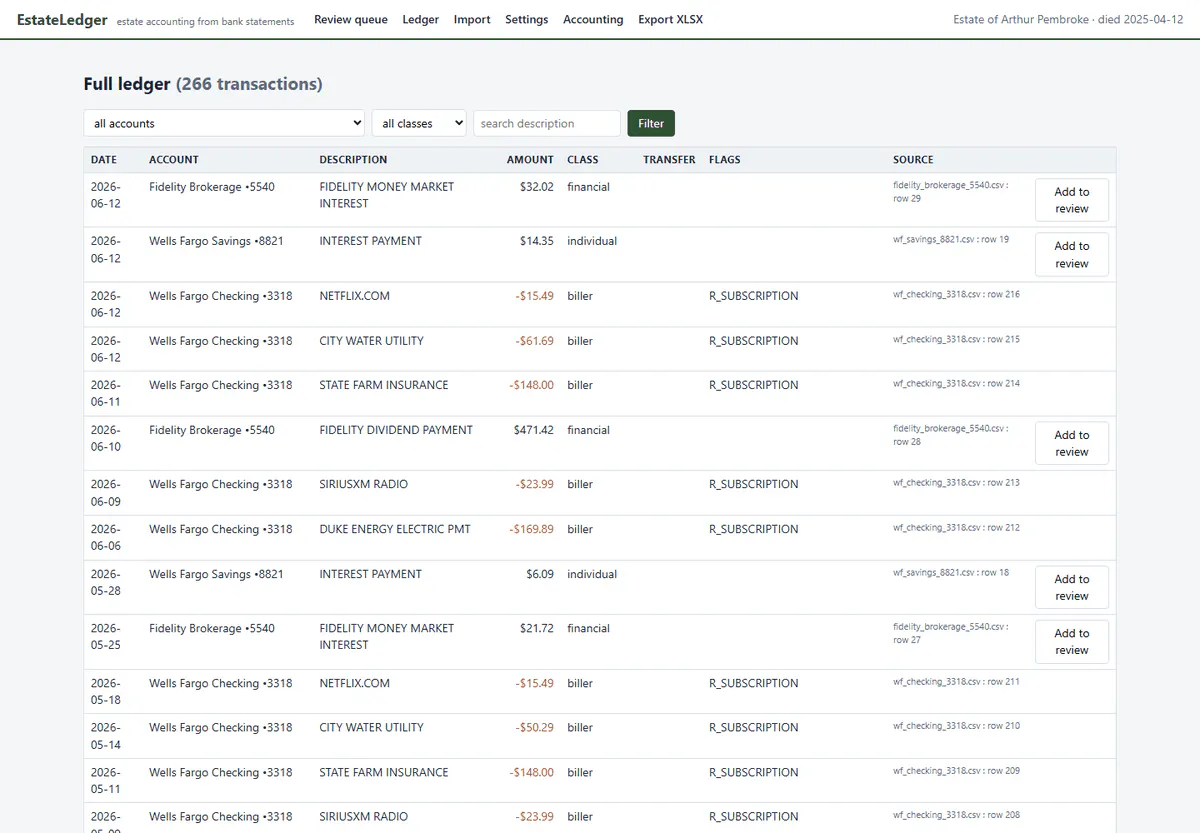Add Fidelity Money Market $32.02 to review
Screen dimensions: 1200x833
point(1071,200)
